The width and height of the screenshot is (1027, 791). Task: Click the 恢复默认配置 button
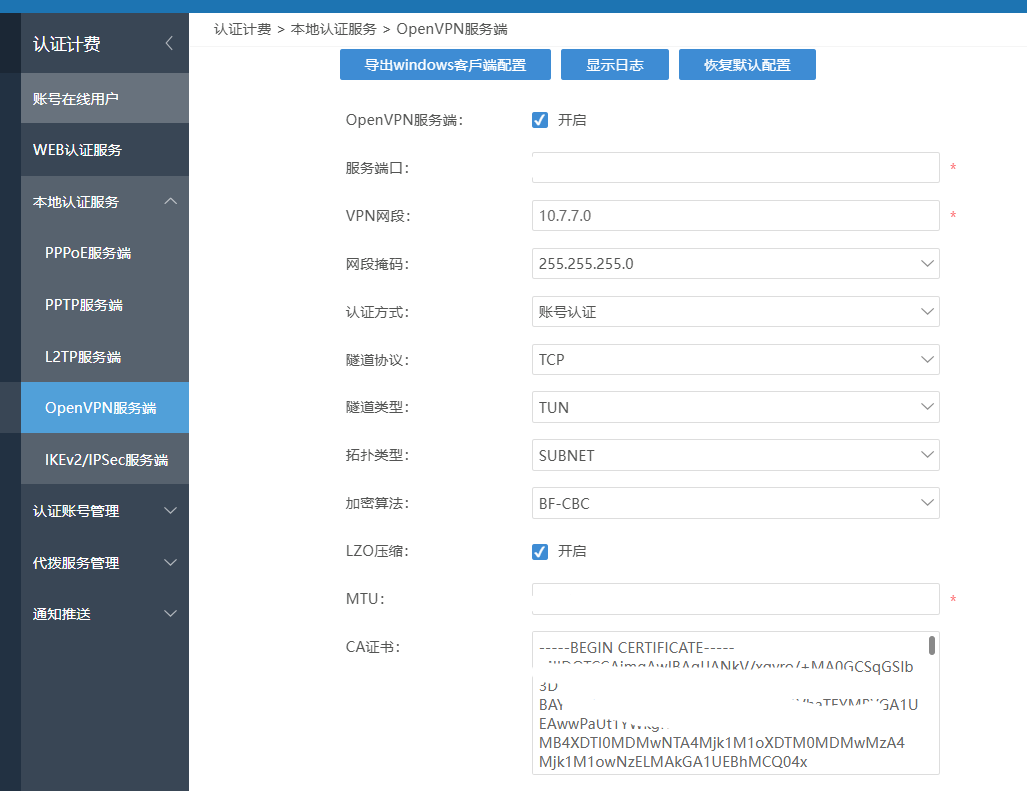click(747, 65)
